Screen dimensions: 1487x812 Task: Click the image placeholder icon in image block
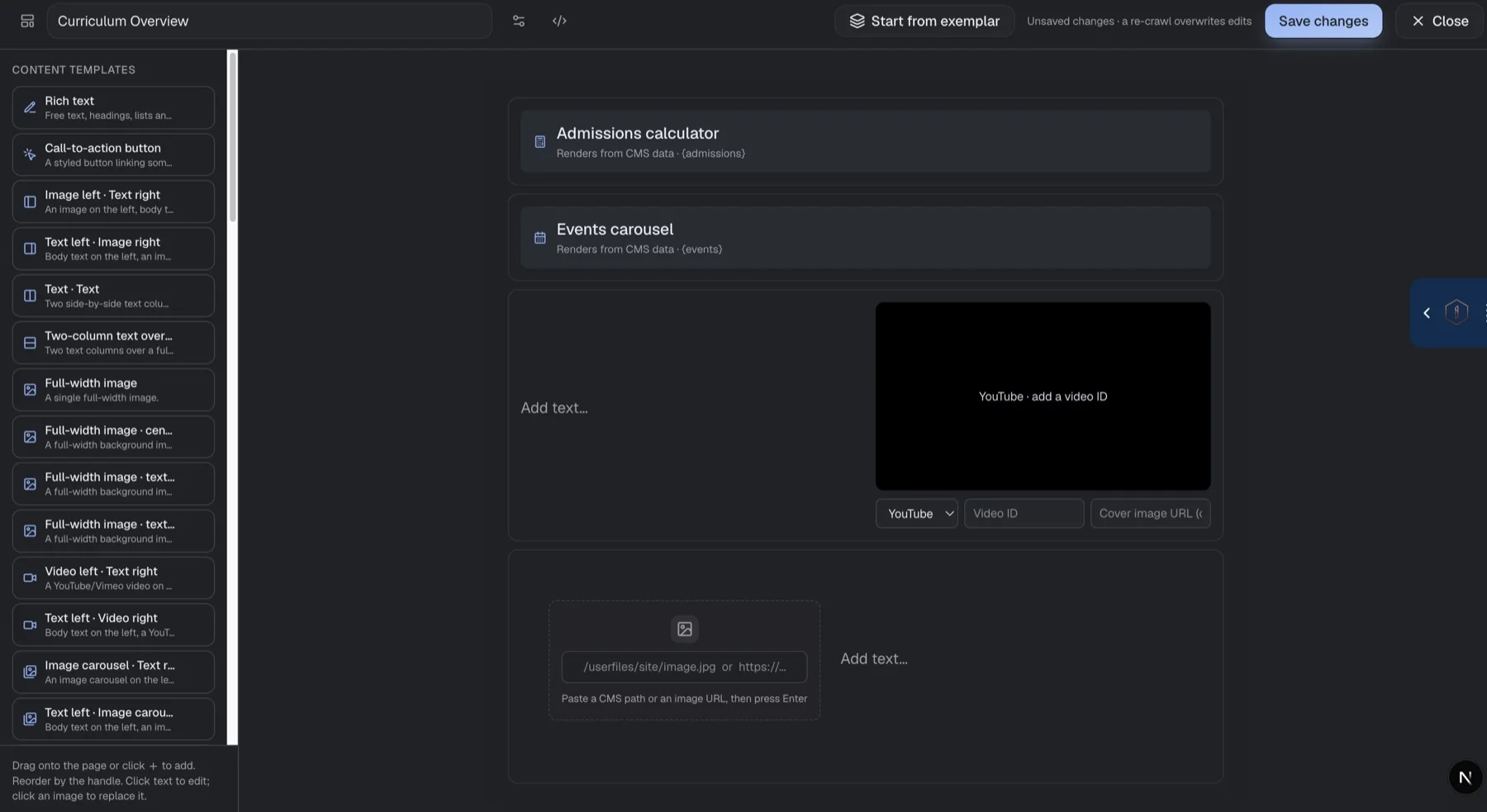click(x=685, y=629)
